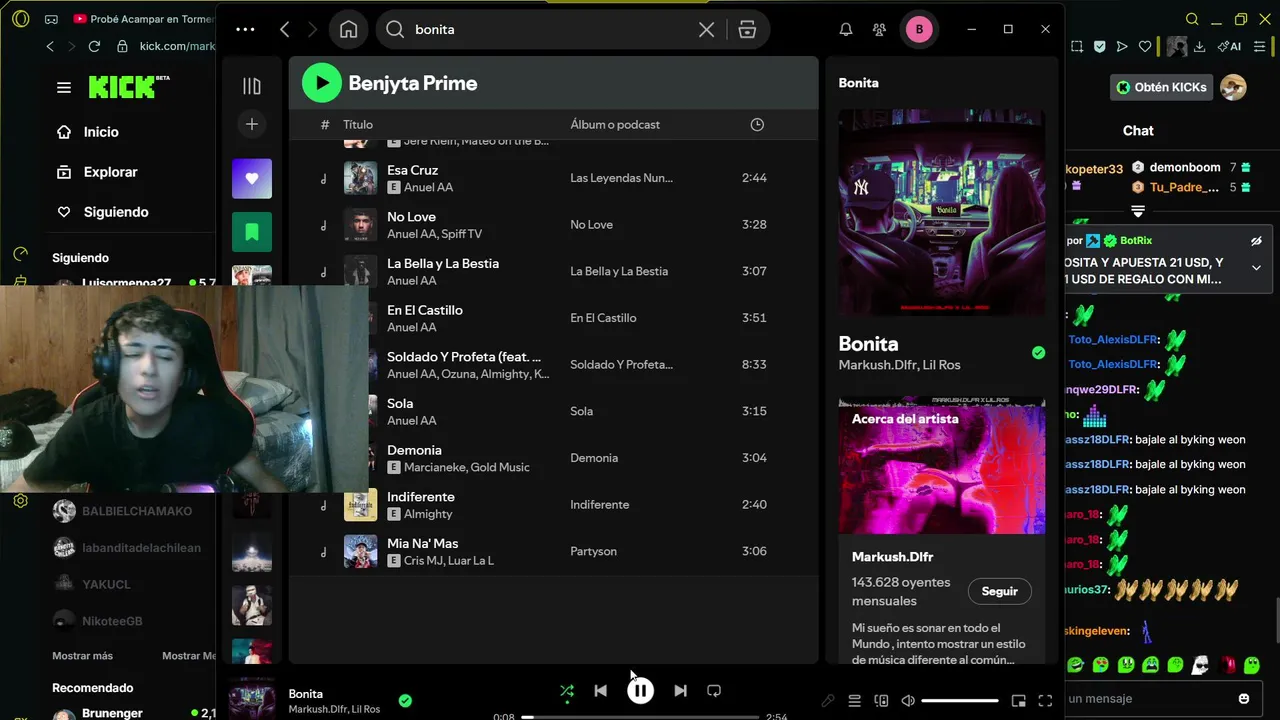Image resolution: width=1280 pixels, height=720 pixels.
Task: Open Marcianeke artist link under Demonia
Action: (x=435, y=467)
